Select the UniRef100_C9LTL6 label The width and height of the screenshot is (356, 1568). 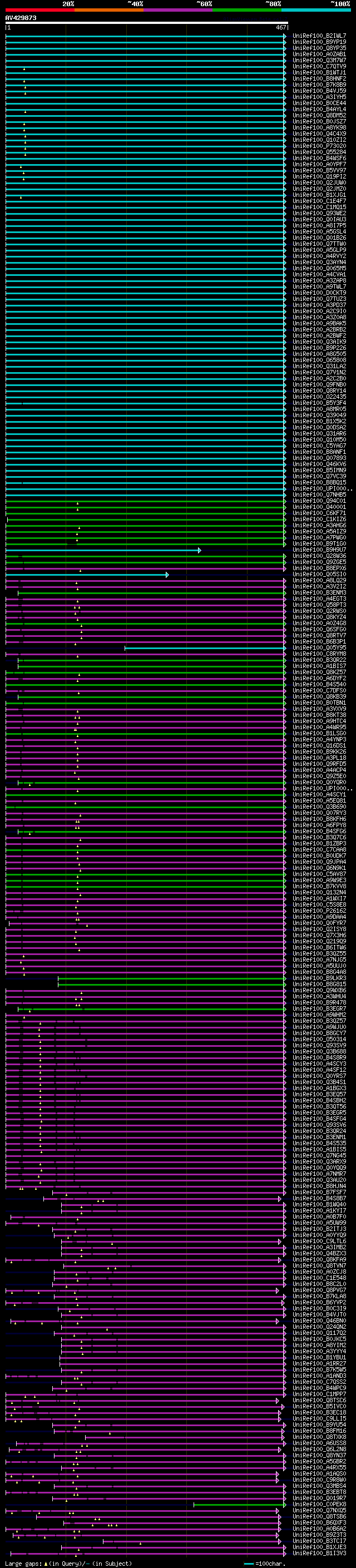click(x=319, y=1241)
